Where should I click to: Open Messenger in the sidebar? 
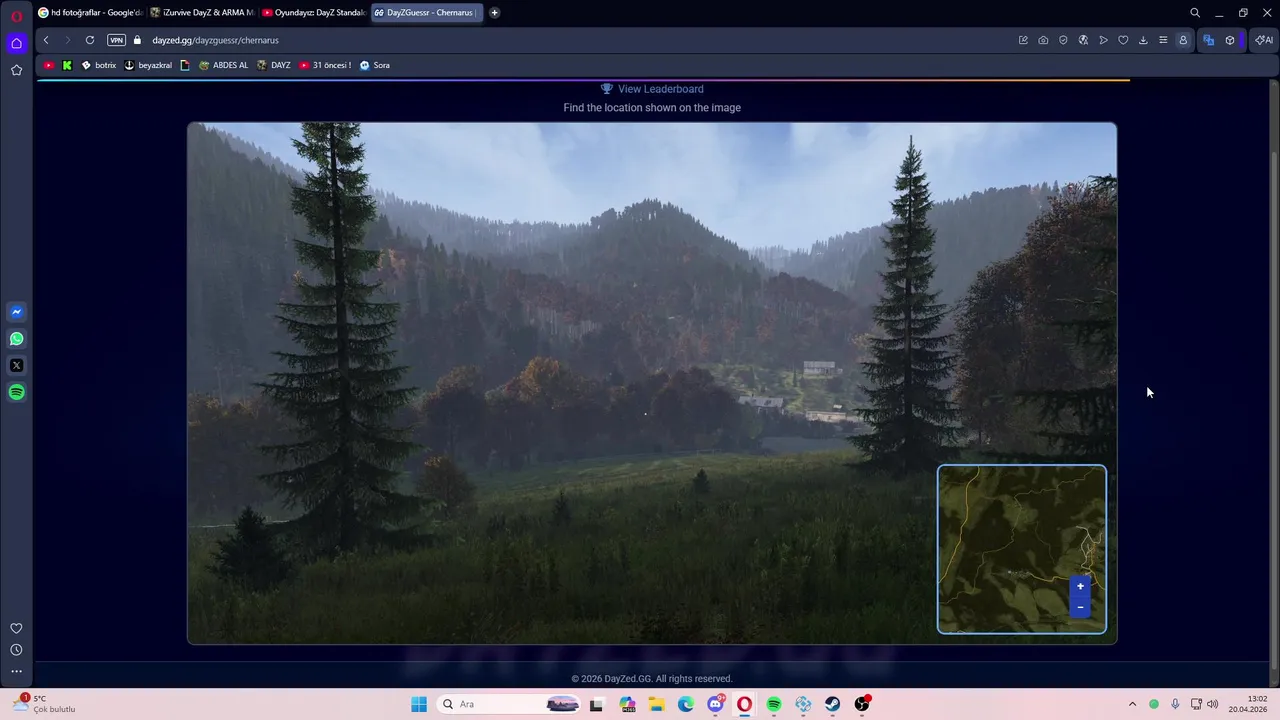point(16,312)
